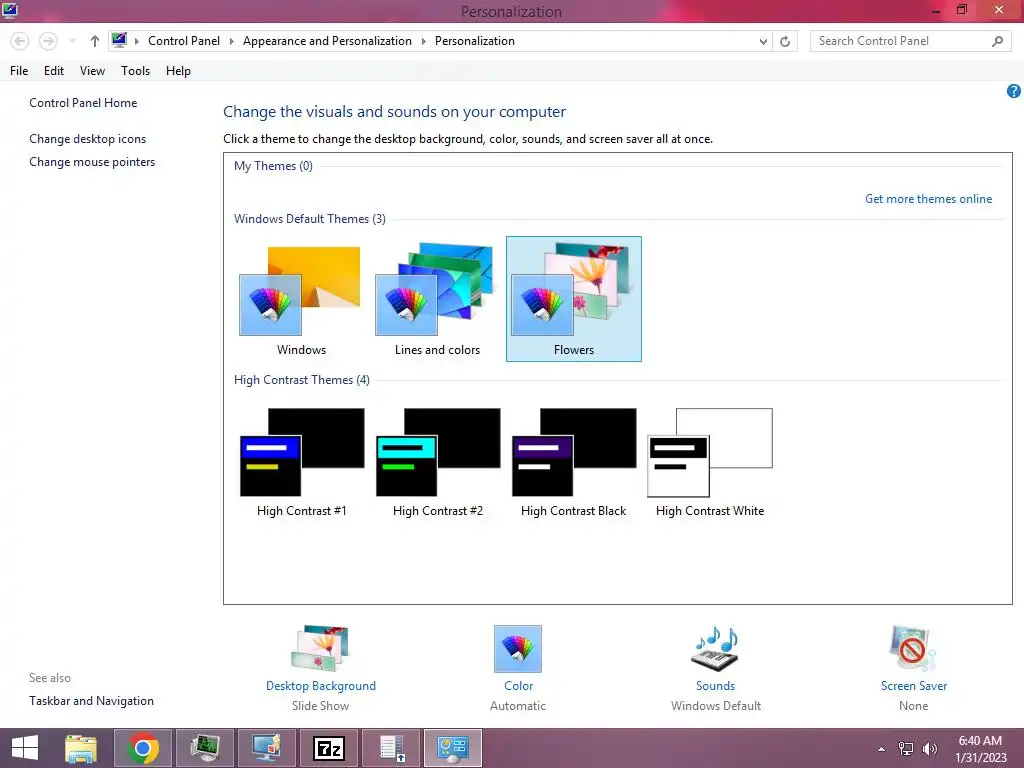This screenshot has height=768, width=1024.
Task: Refresh the Personalization page
Action: [x=785, y=41]
